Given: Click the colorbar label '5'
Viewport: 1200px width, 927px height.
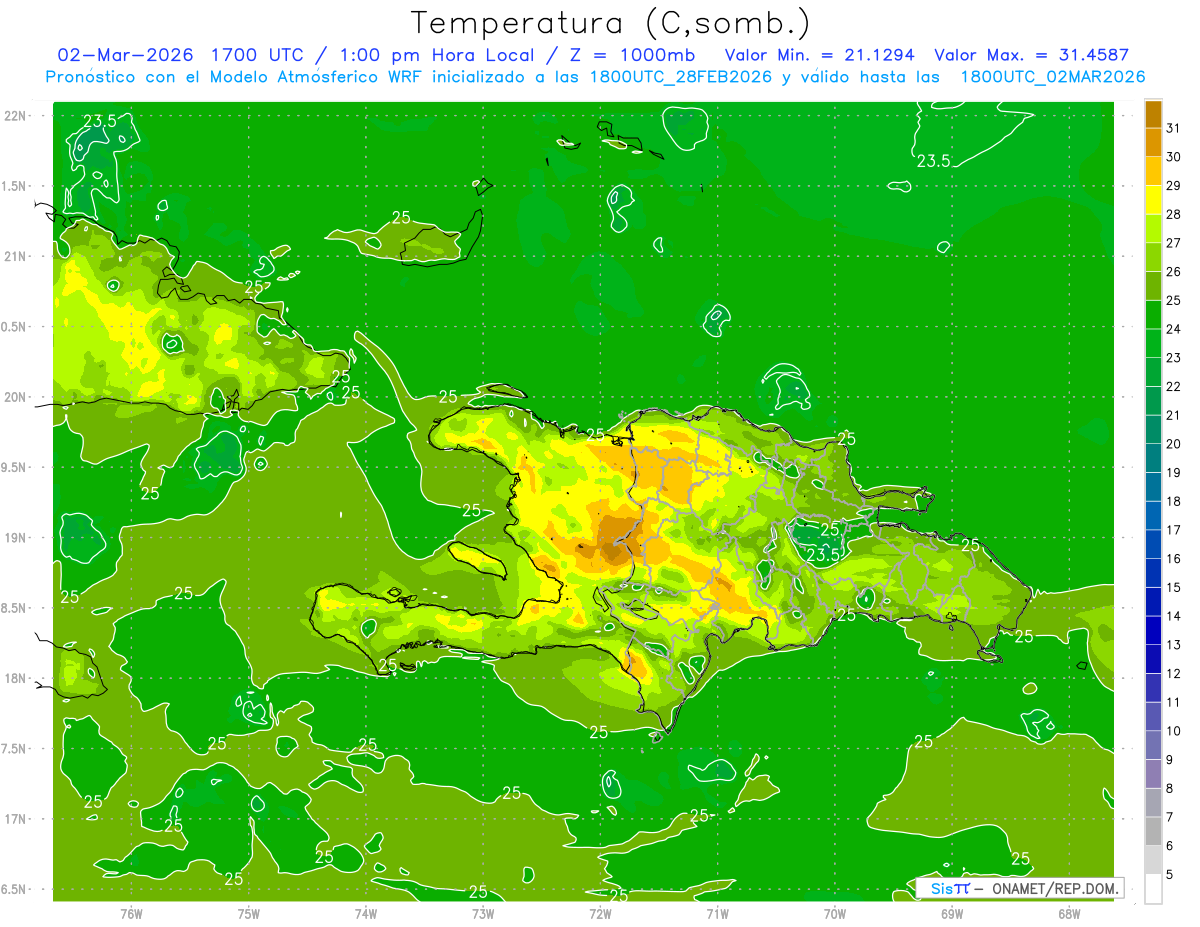Looking at the screenshot, I should [1170, 875].
